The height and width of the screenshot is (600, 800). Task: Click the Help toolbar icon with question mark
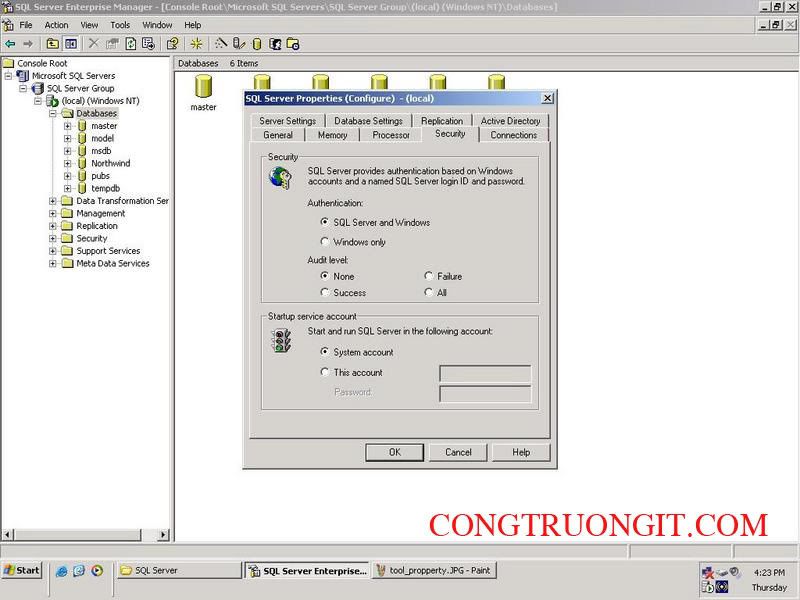click(x=173, y=44)
